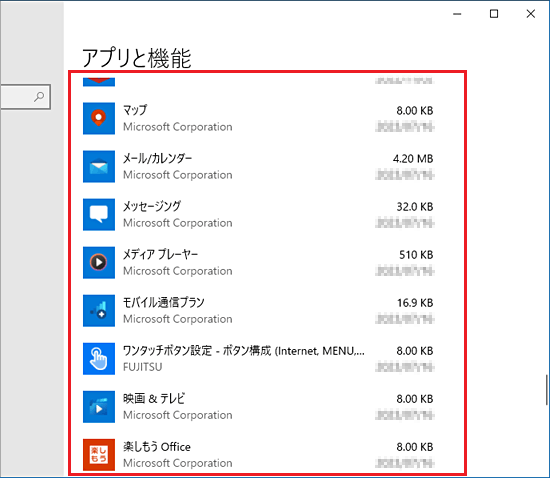The width and height of the screenshot is (550, 478).
Task: Click Microsoft Corporation under 楽しもう Office
Action: 177,463
